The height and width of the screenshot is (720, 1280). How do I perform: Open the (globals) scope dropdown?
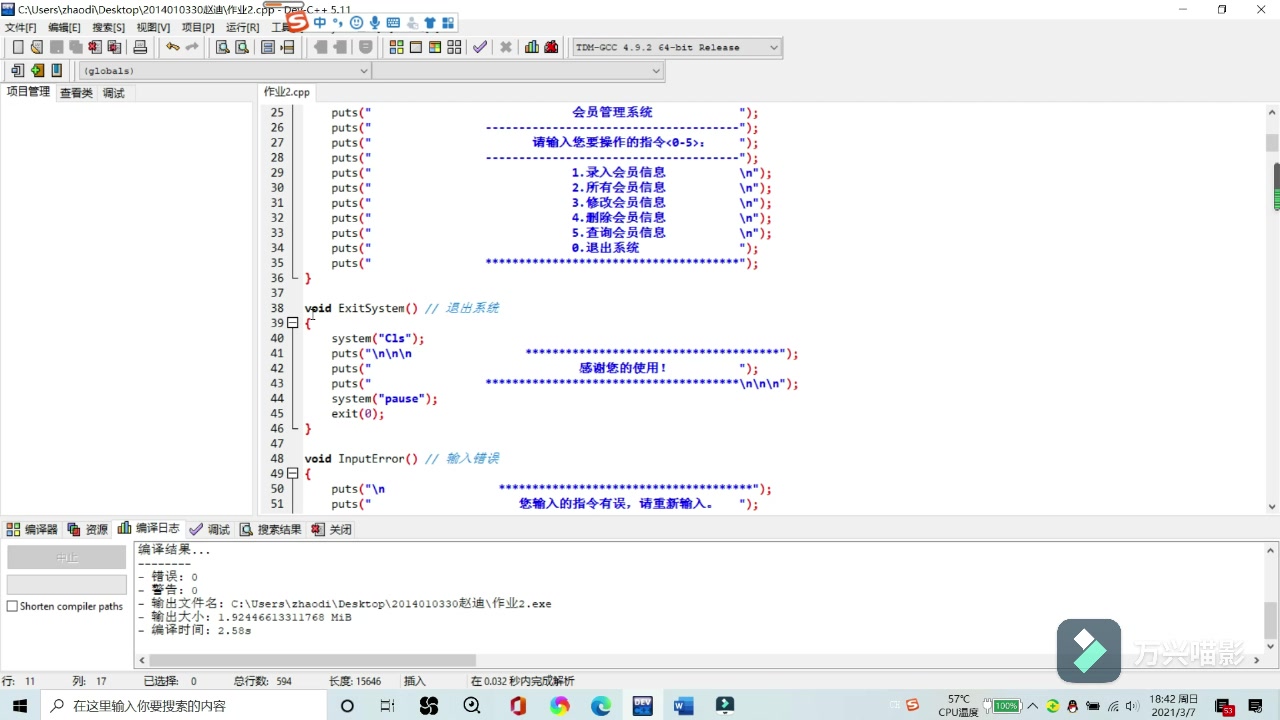point(364,71)
